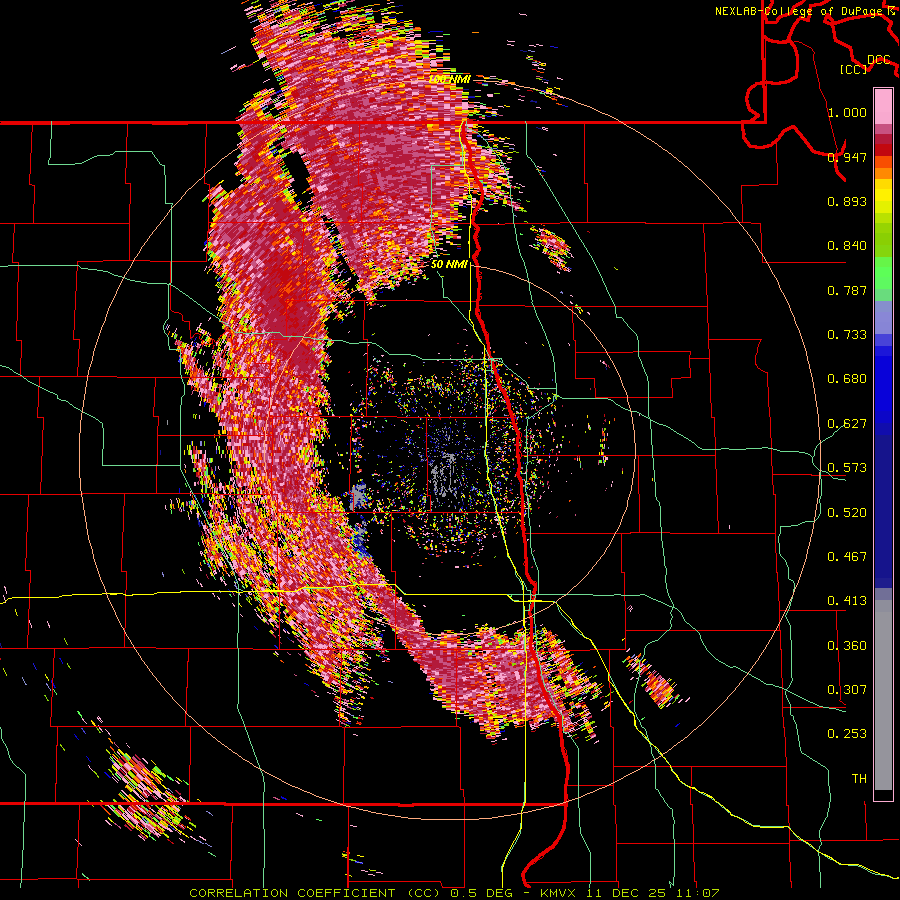Click the CORRELATION COEFFICIENT (CC) caption text
The image size is (900, 900).
click(x=315, y=893)
